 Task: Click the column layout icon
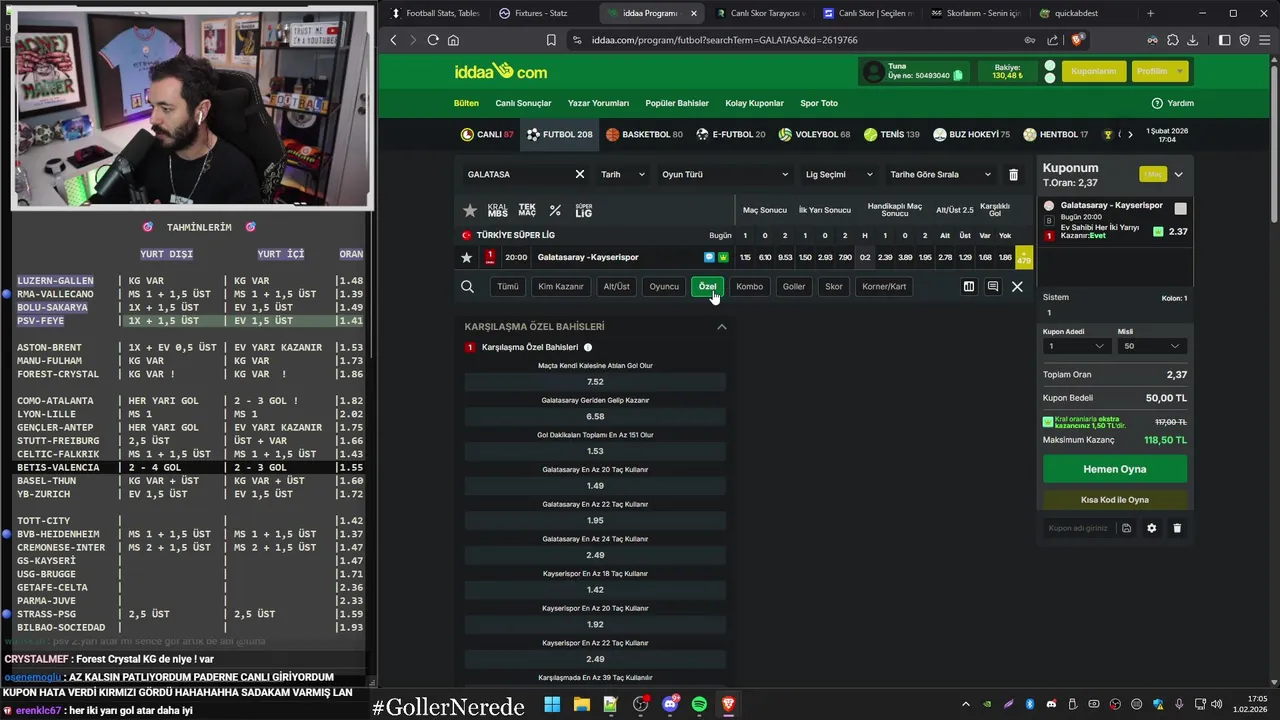[x=969, y=287]
